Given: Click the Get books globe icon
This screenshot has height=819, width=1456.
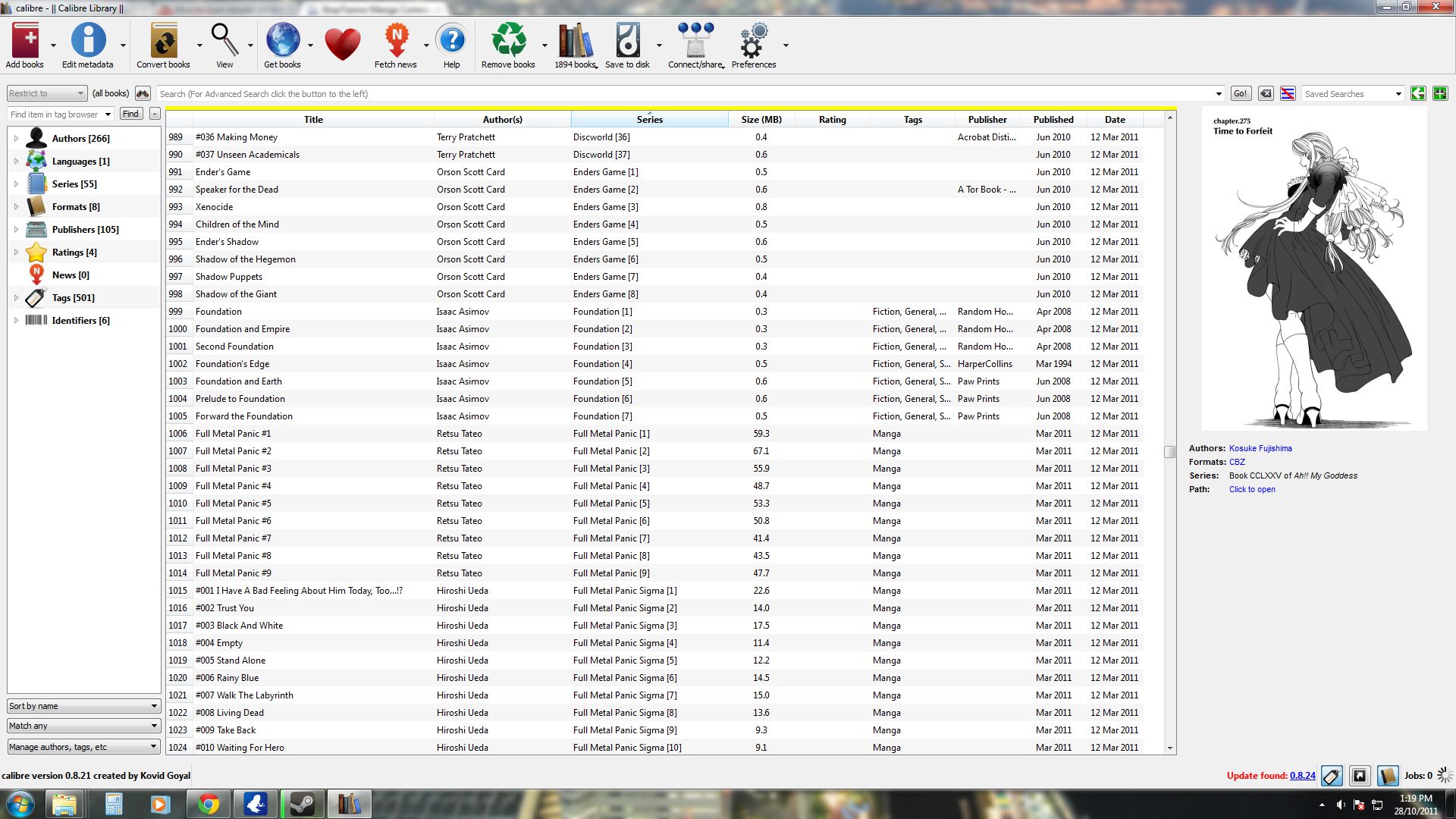Looking at the screenshot, I should coord(282,42).
